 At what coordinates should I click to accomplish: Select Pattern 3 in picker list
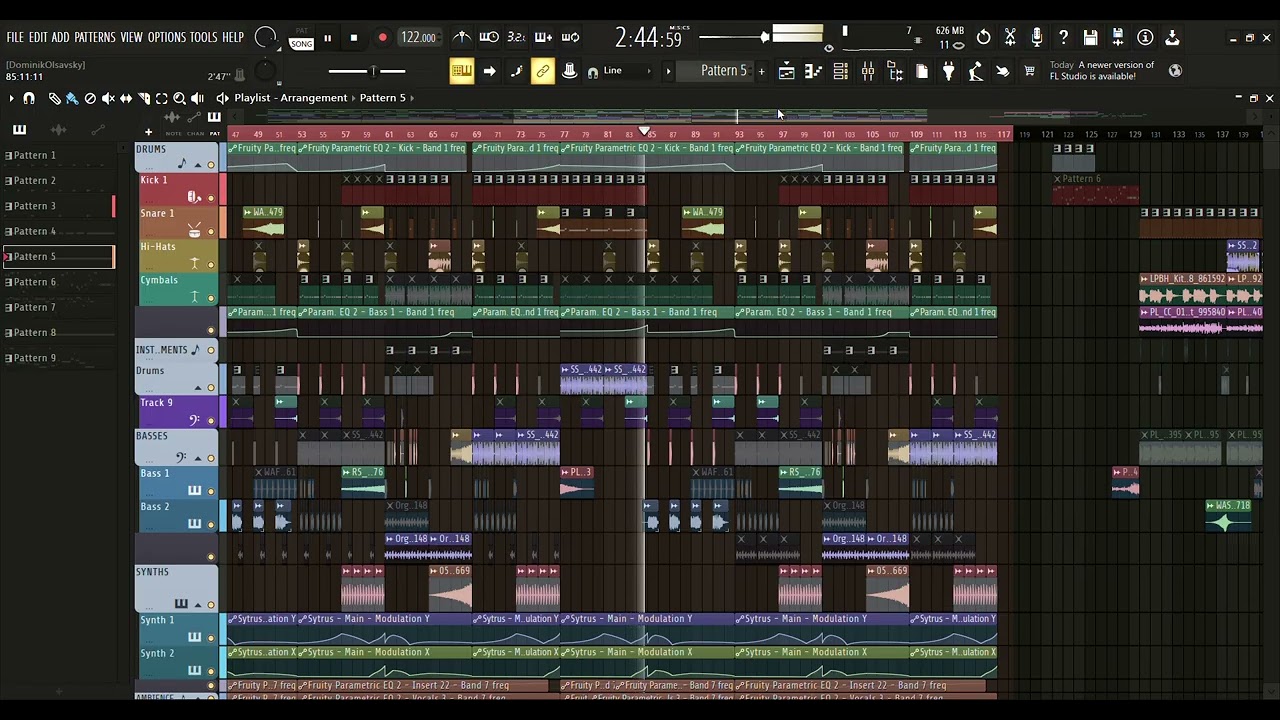click(x=60, y=206)
